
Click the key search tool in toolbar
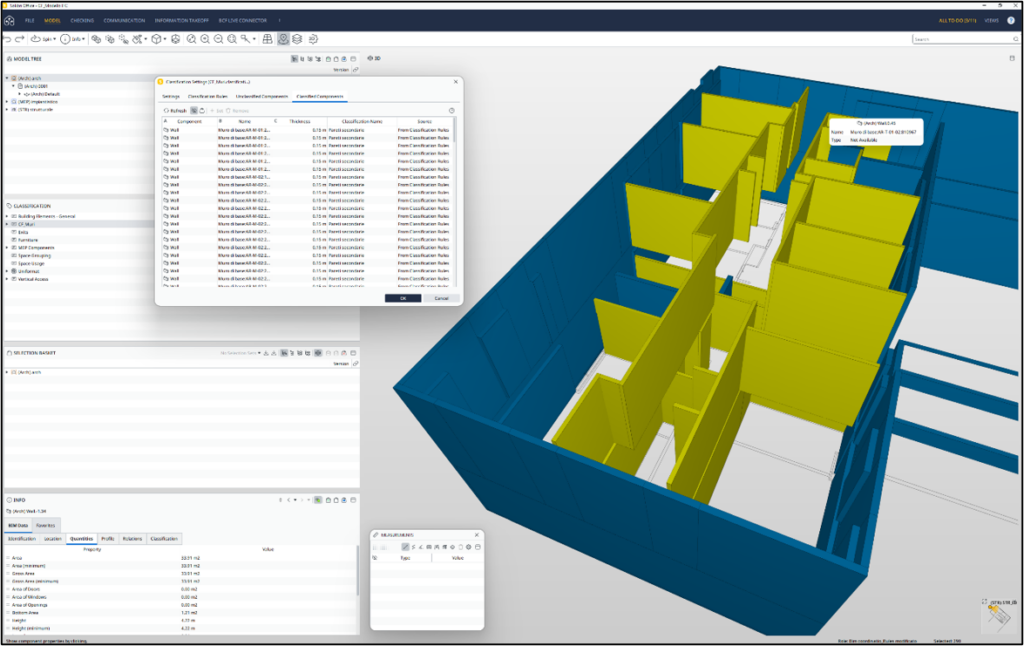245,39
